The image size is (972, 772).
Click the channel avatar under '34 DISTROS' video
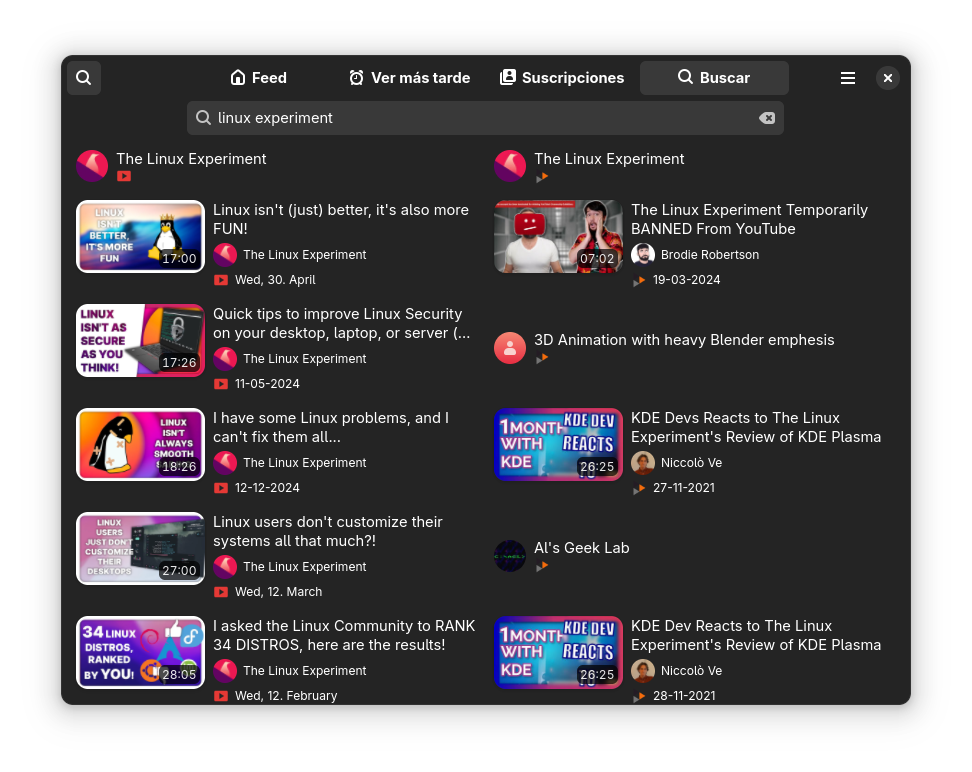tap(225, 670)
